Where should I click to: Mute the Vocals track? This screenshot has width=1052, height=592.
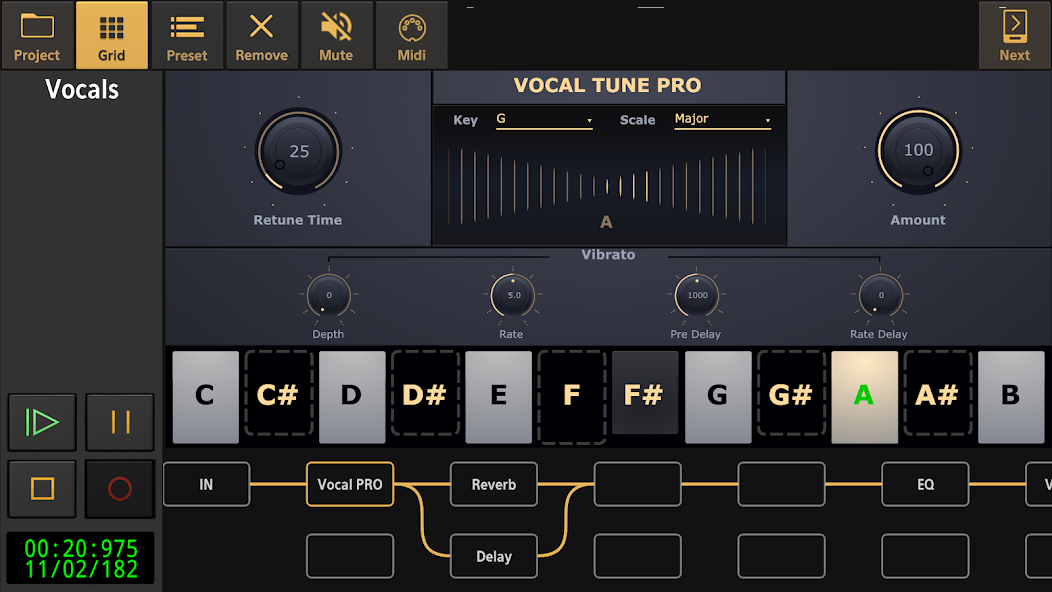[x=336, y=33]
